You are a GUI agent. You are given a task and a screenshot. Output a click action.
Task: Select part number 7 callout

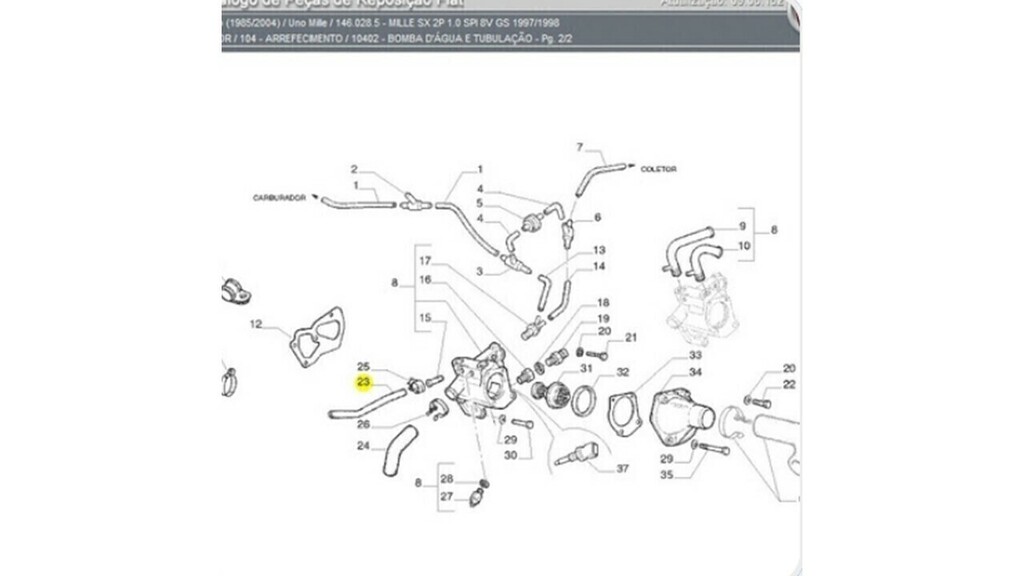point(578,147)
